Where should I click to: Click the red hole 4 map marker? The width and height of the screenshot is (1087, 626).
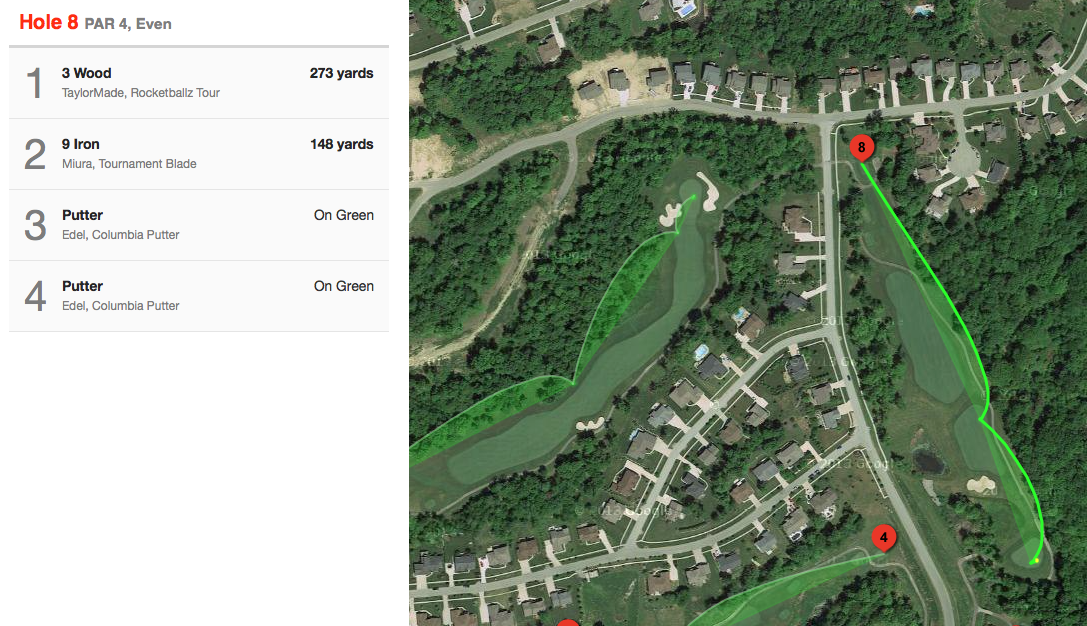pyautogui.click(x=883, y=538)
